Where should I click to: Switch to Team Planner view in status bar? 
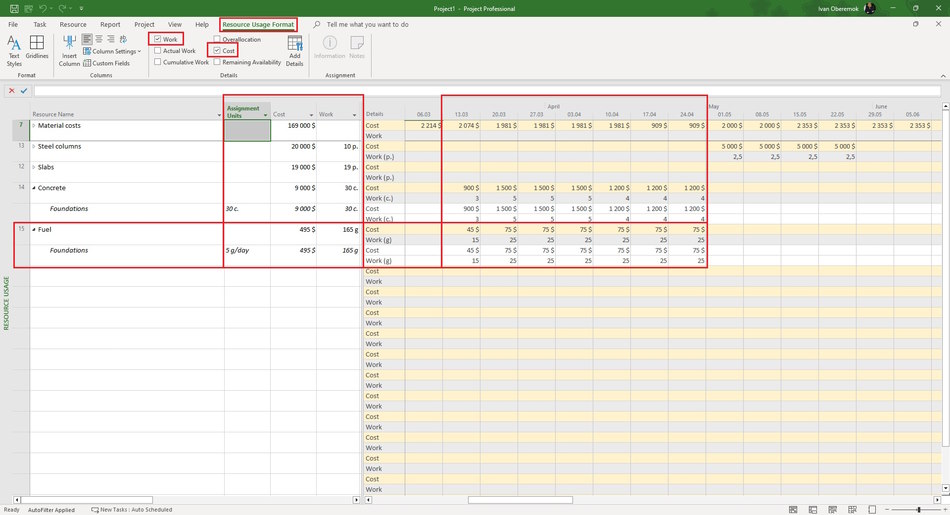tap(832, 510)
